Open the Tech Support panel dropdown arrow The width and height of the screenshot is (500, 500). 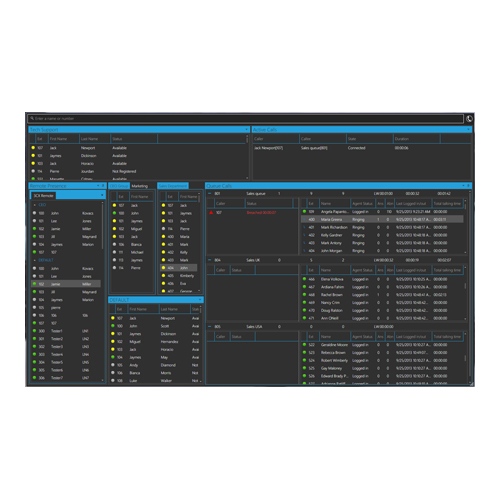(x=247, y=129)
